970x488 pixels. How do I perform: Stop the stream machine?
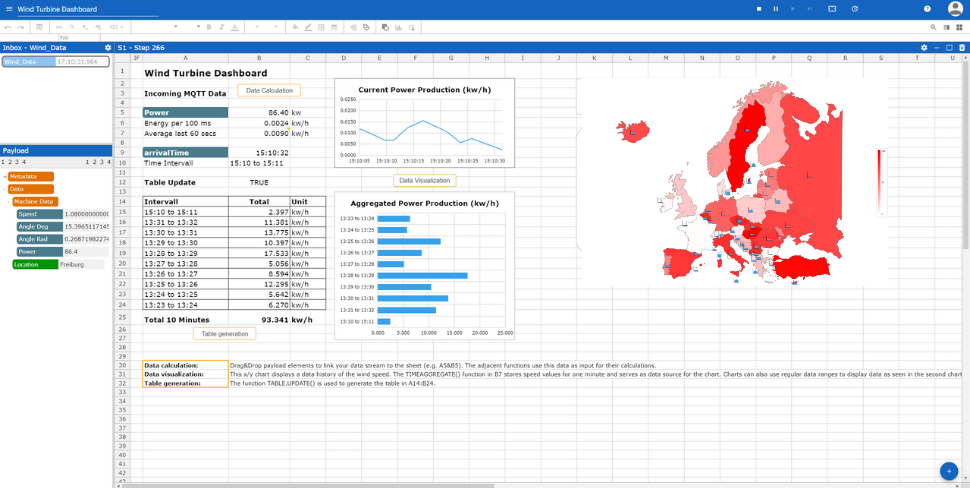(757, 9)
